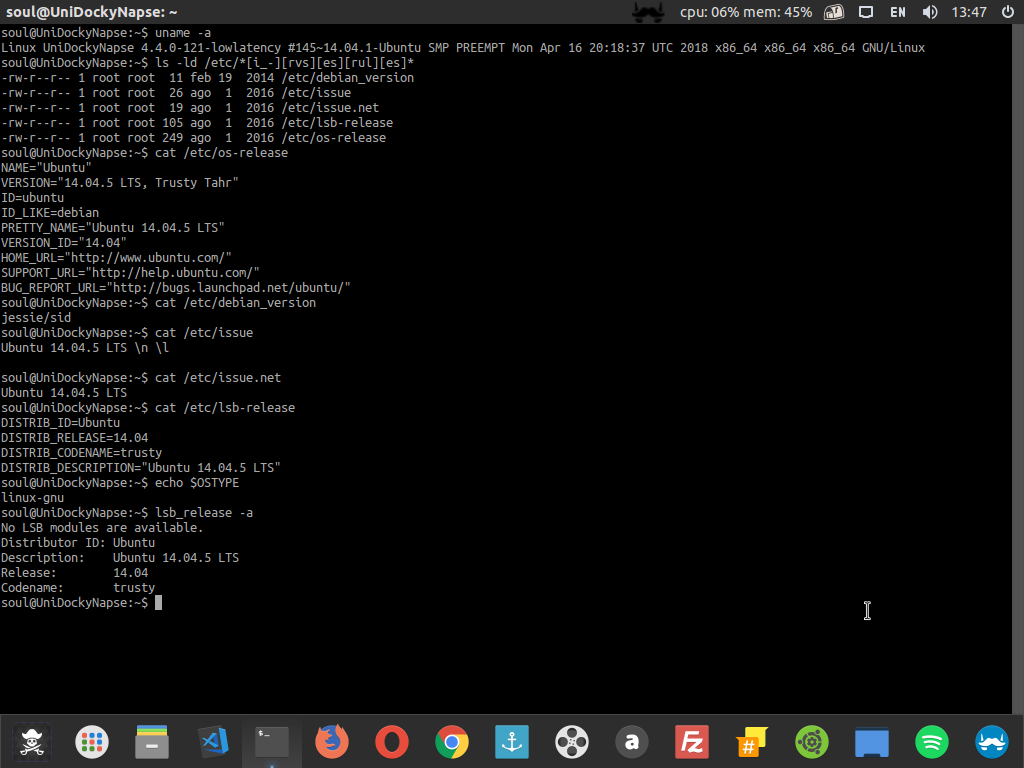Click the /etc/os-release listing entry

coord(334,138)
